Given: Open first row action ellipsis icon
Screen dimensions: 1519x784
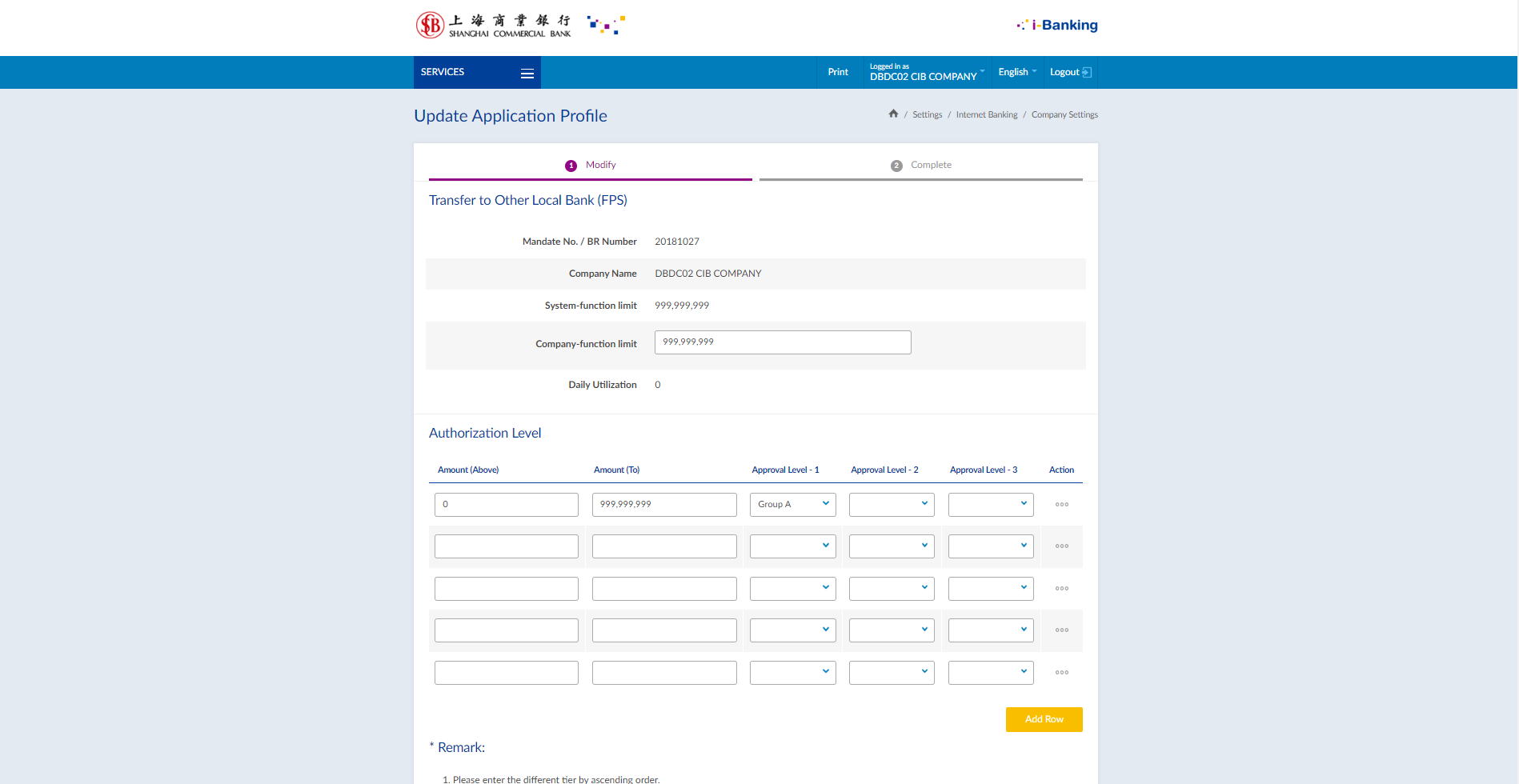Looking at the screenshot, I should tap(1061, 505).
